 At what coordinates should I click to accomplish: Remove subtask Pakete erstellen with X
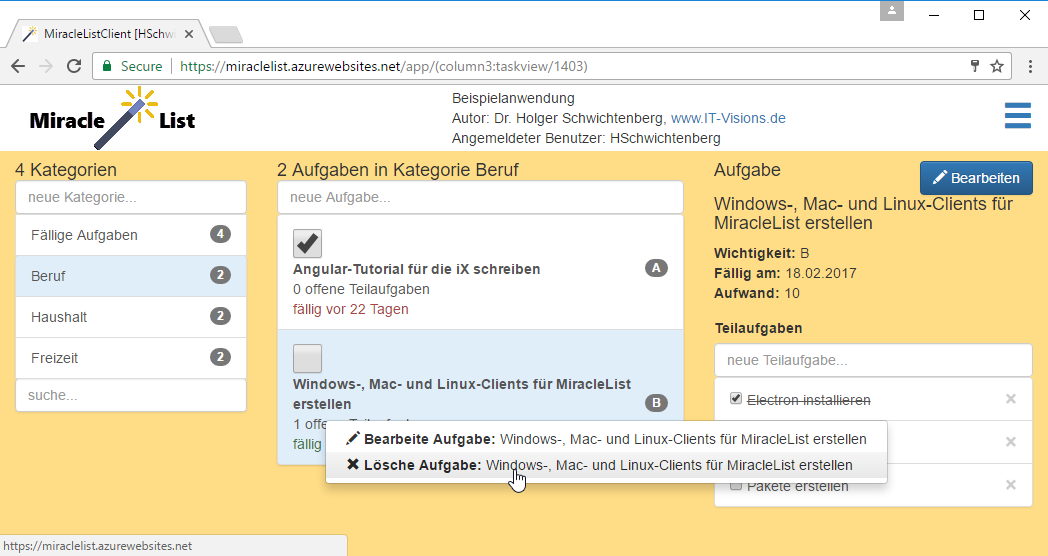point(1011,485)
